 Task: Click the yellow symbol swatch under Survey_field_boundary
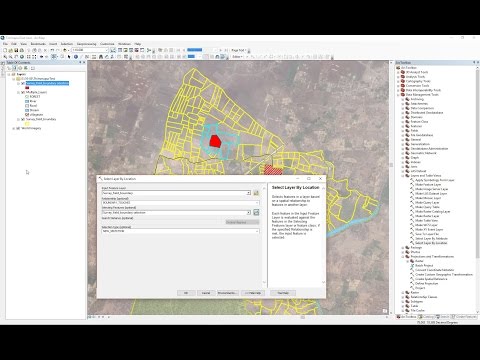coord(27,124)
